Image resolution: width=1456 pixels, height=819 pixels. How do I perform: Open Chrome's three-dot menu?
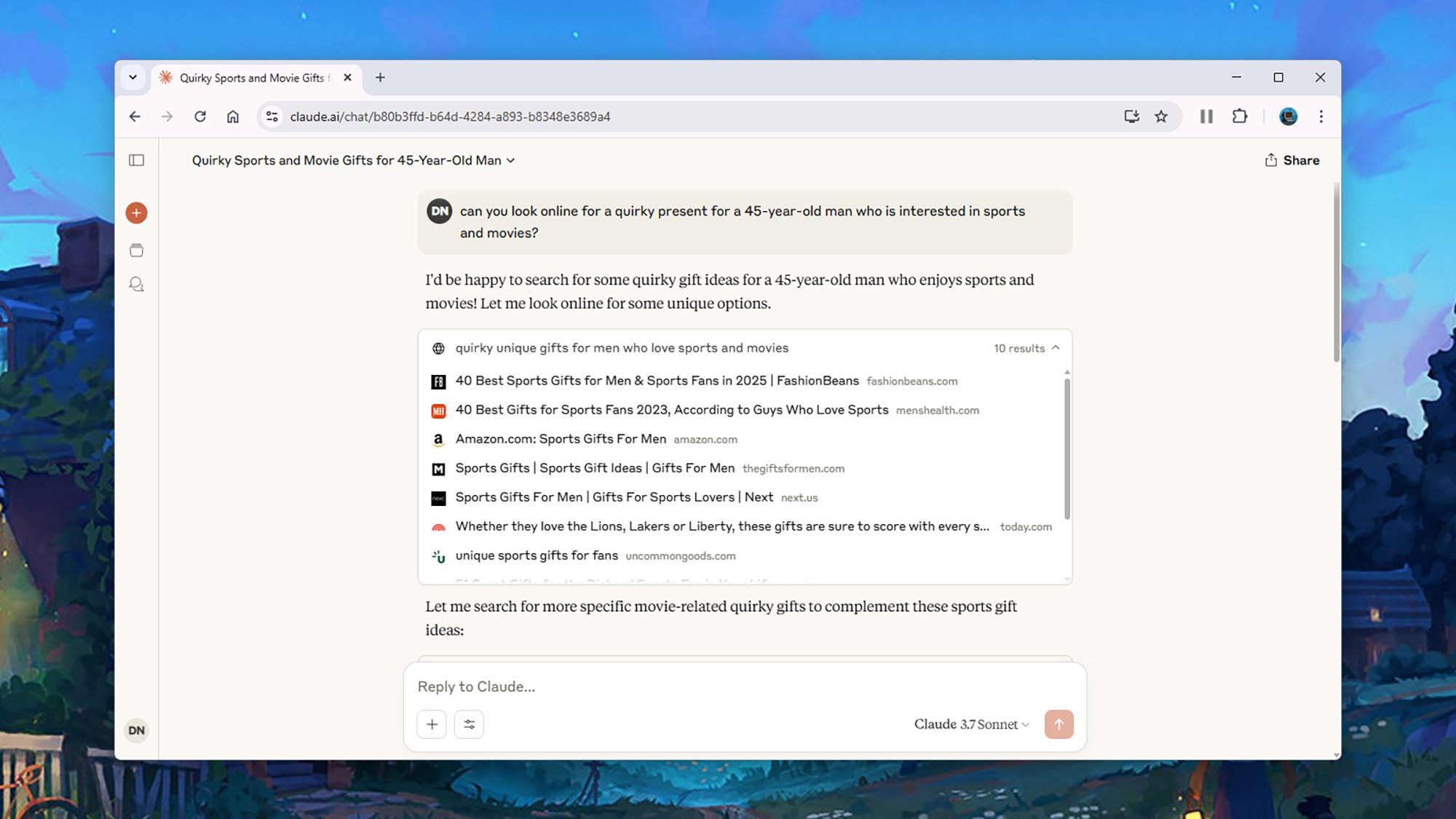1321,116
